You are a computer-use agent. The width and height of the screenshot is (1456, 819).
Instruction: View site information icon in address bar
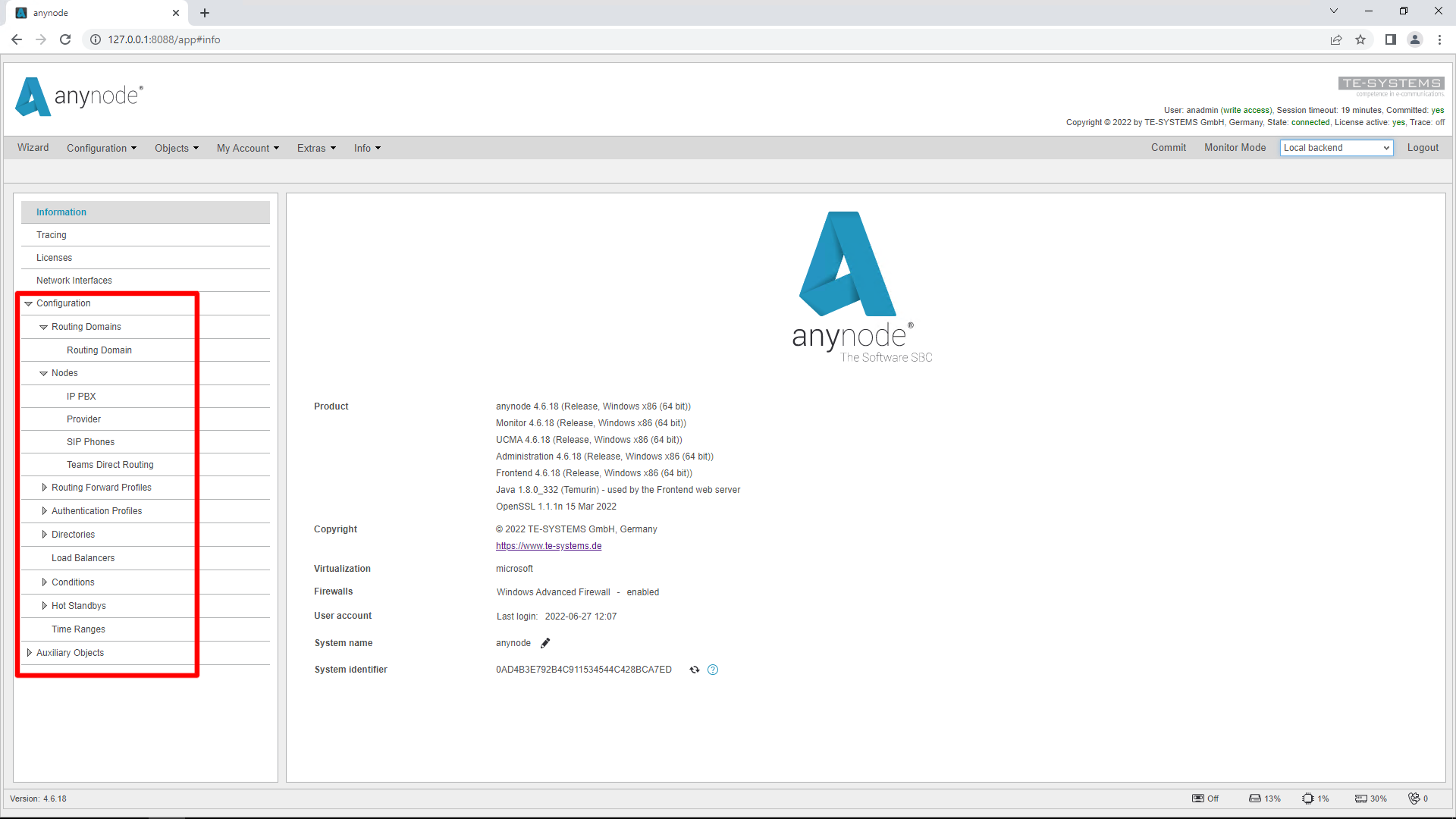point(96,39)
